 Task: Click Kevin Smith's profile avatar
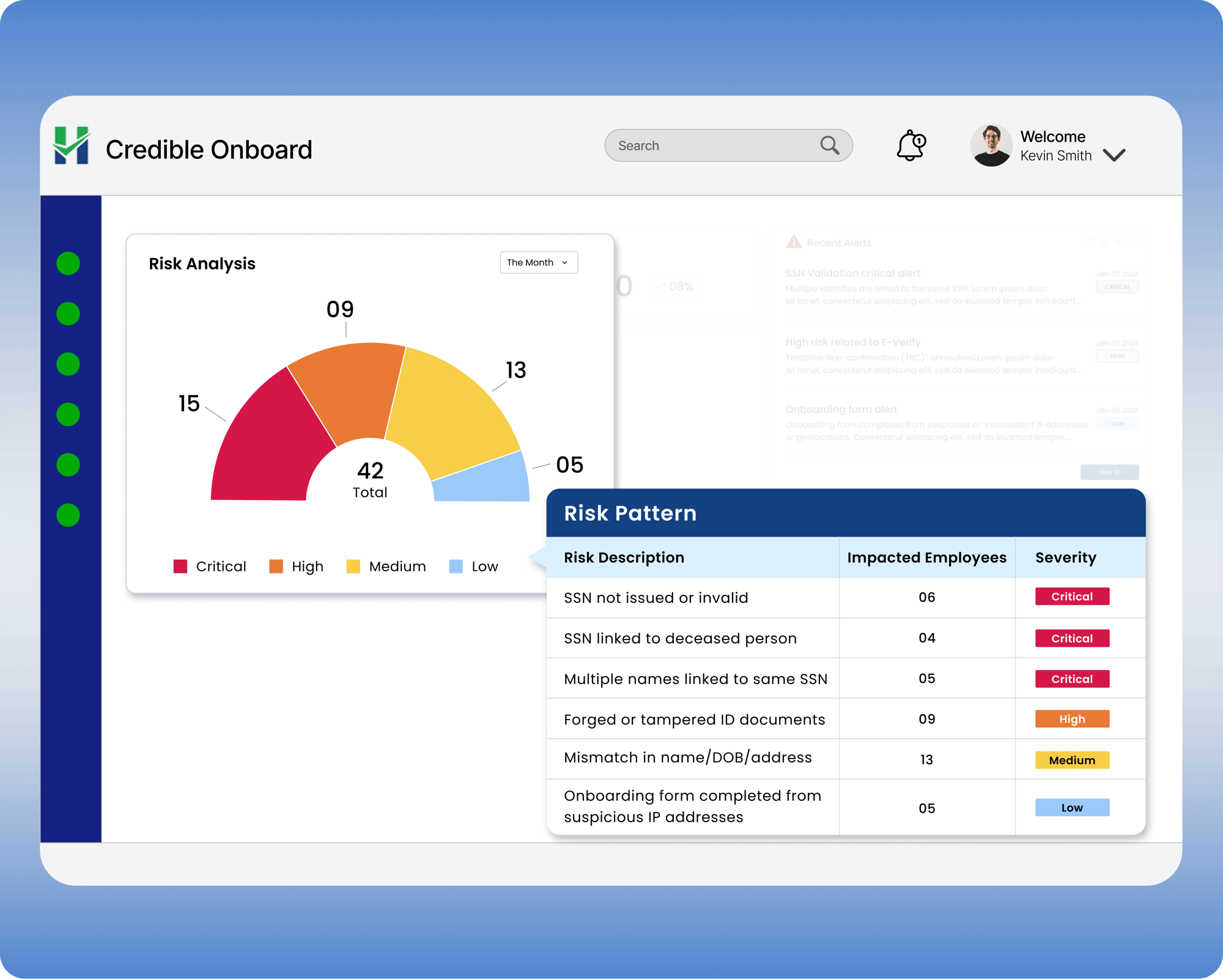991,146
